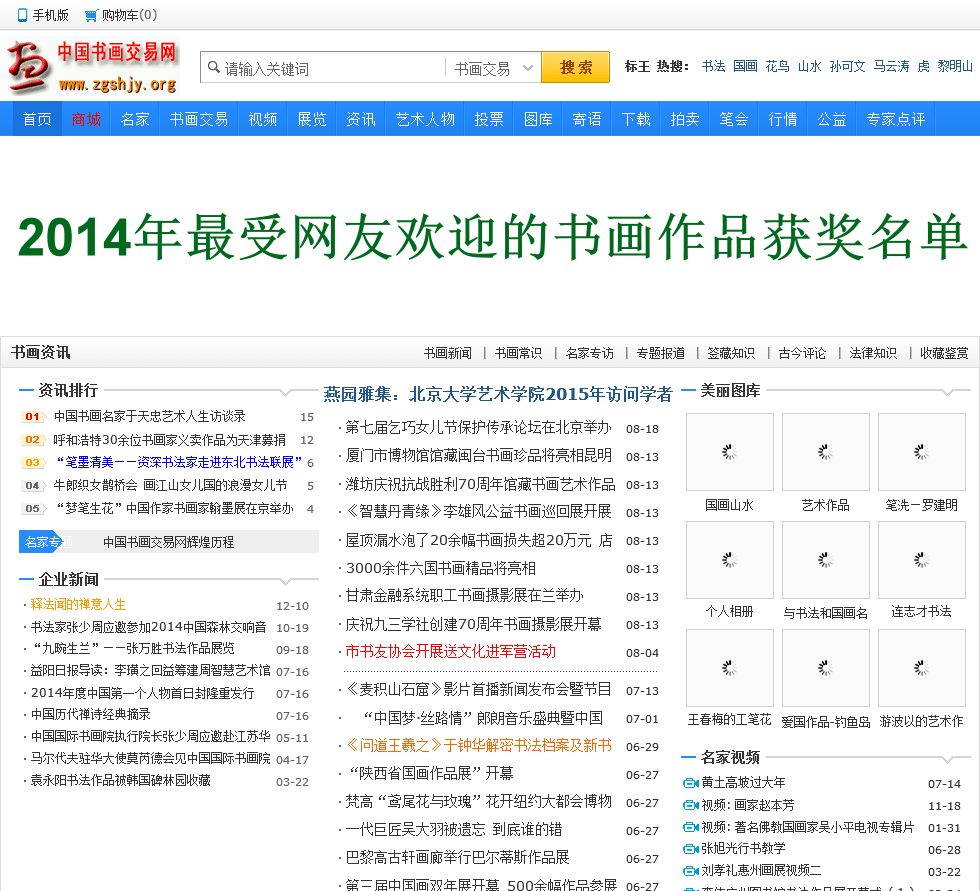Image resolution: width=980 pixels, height=891 pixels.
Task: Select 商城 in the navigation bar
Action: pyautogui.click(x=86, y=119)
